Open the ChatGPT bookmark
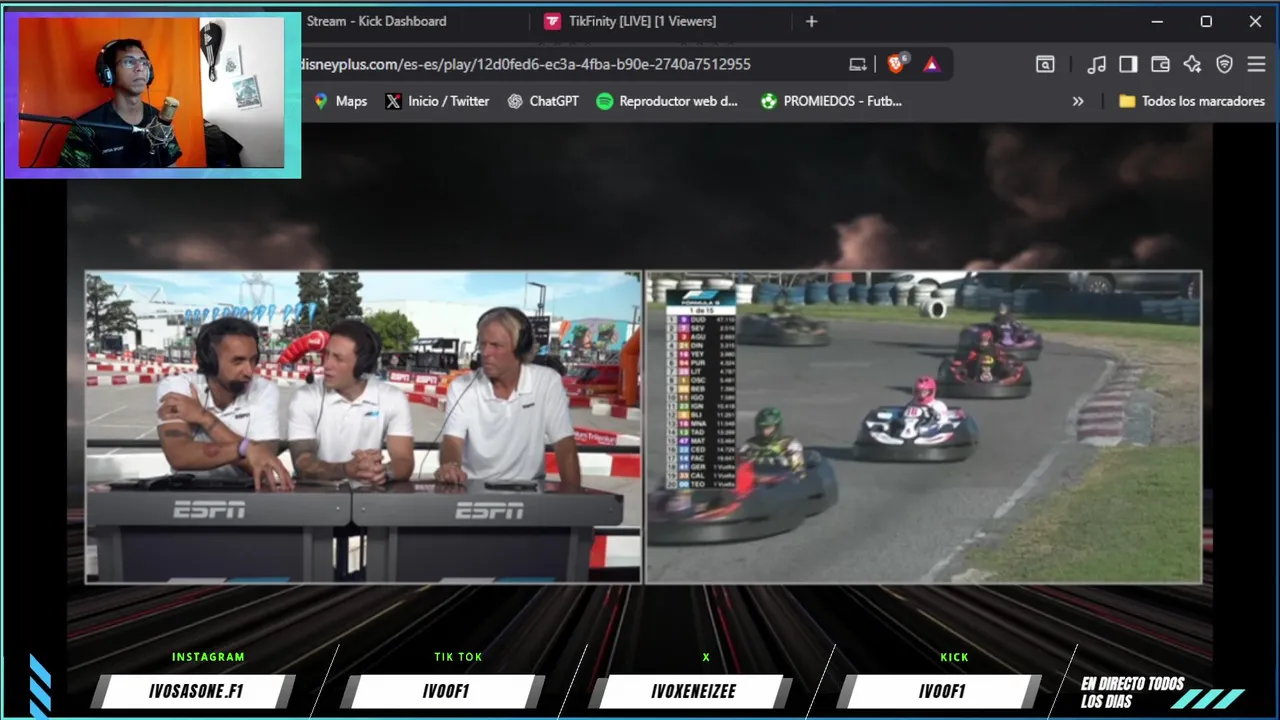 point(543,101)
